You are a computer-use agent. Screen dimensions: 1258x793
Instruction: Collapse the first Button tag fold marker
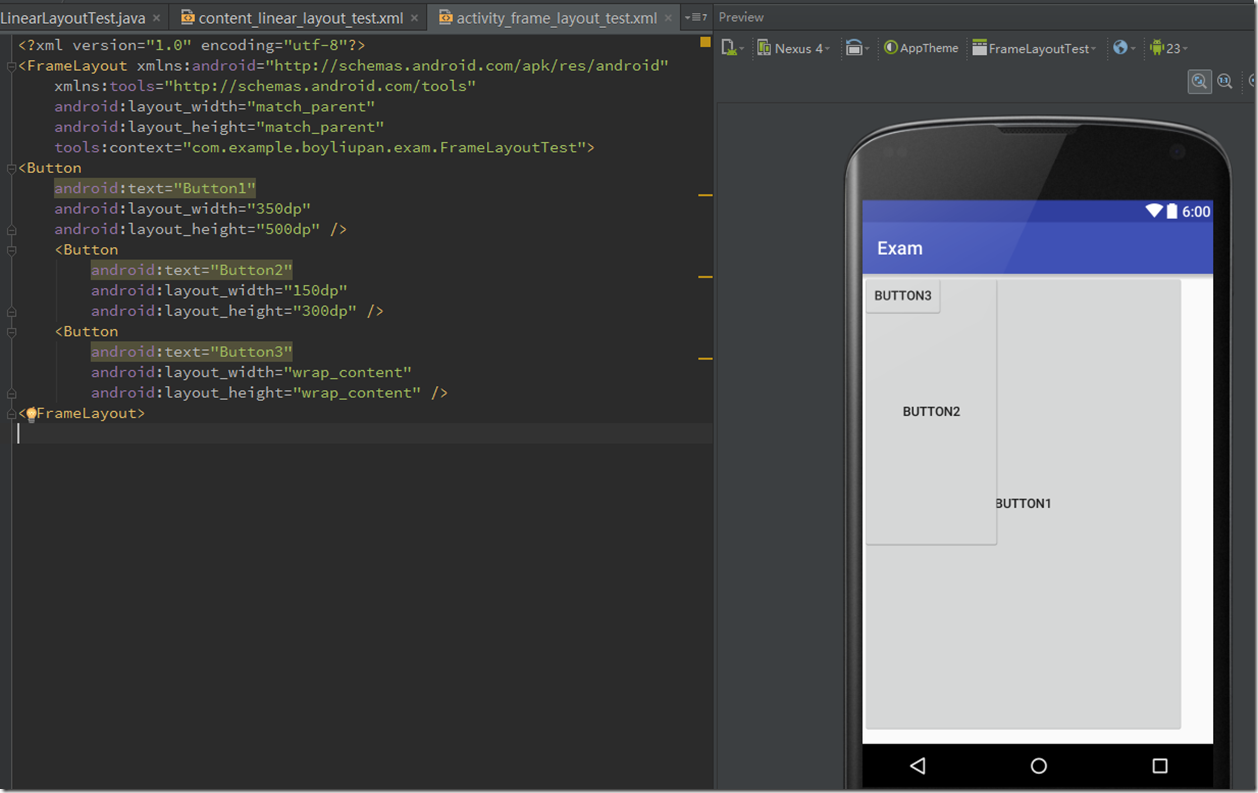[11, 168]
